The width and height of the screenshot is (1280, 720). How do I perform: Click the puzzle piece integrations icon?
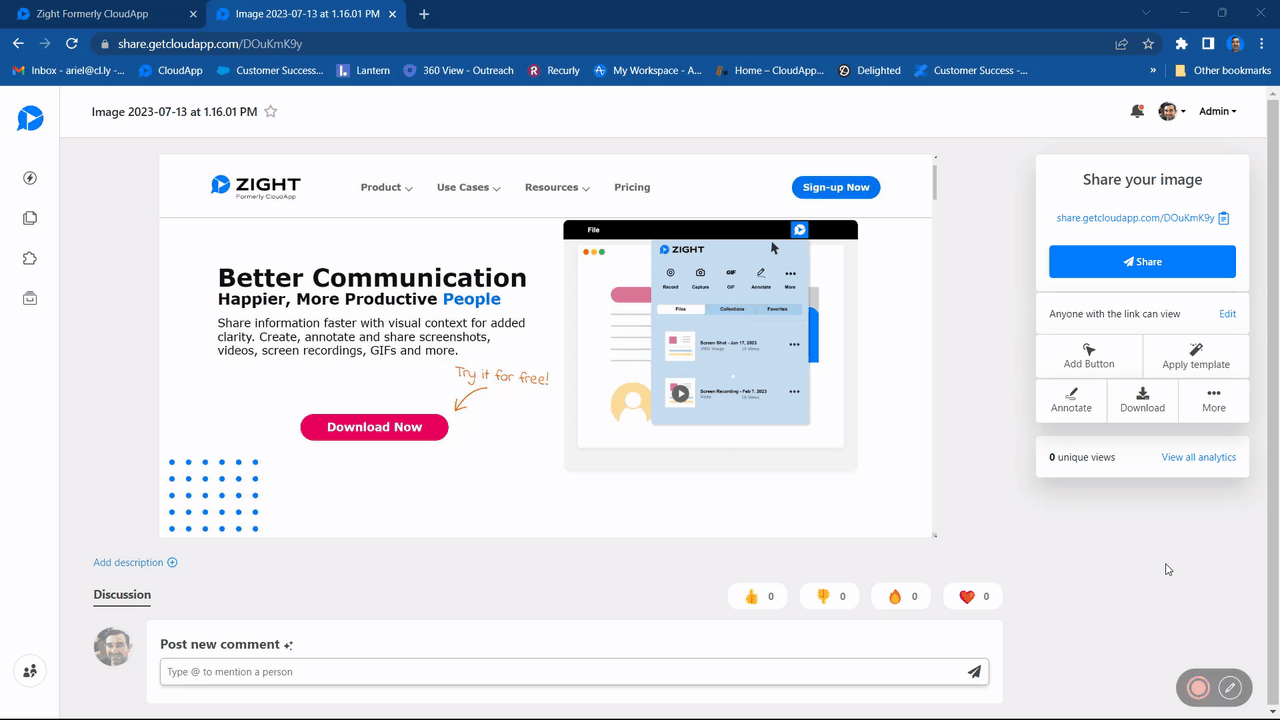coord(30,258)
